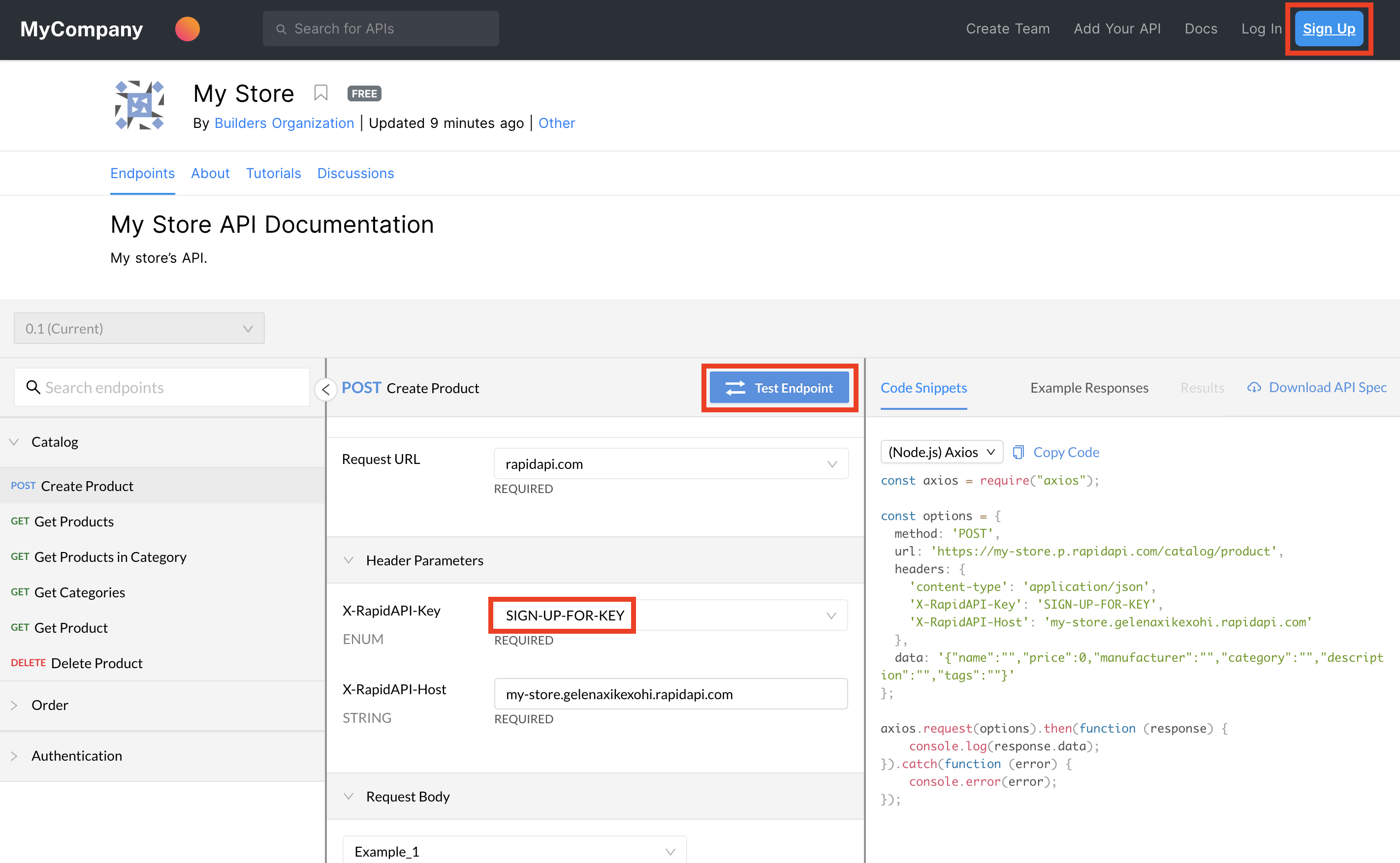
Task: Open the Docs link
Action: (1201, 29)
